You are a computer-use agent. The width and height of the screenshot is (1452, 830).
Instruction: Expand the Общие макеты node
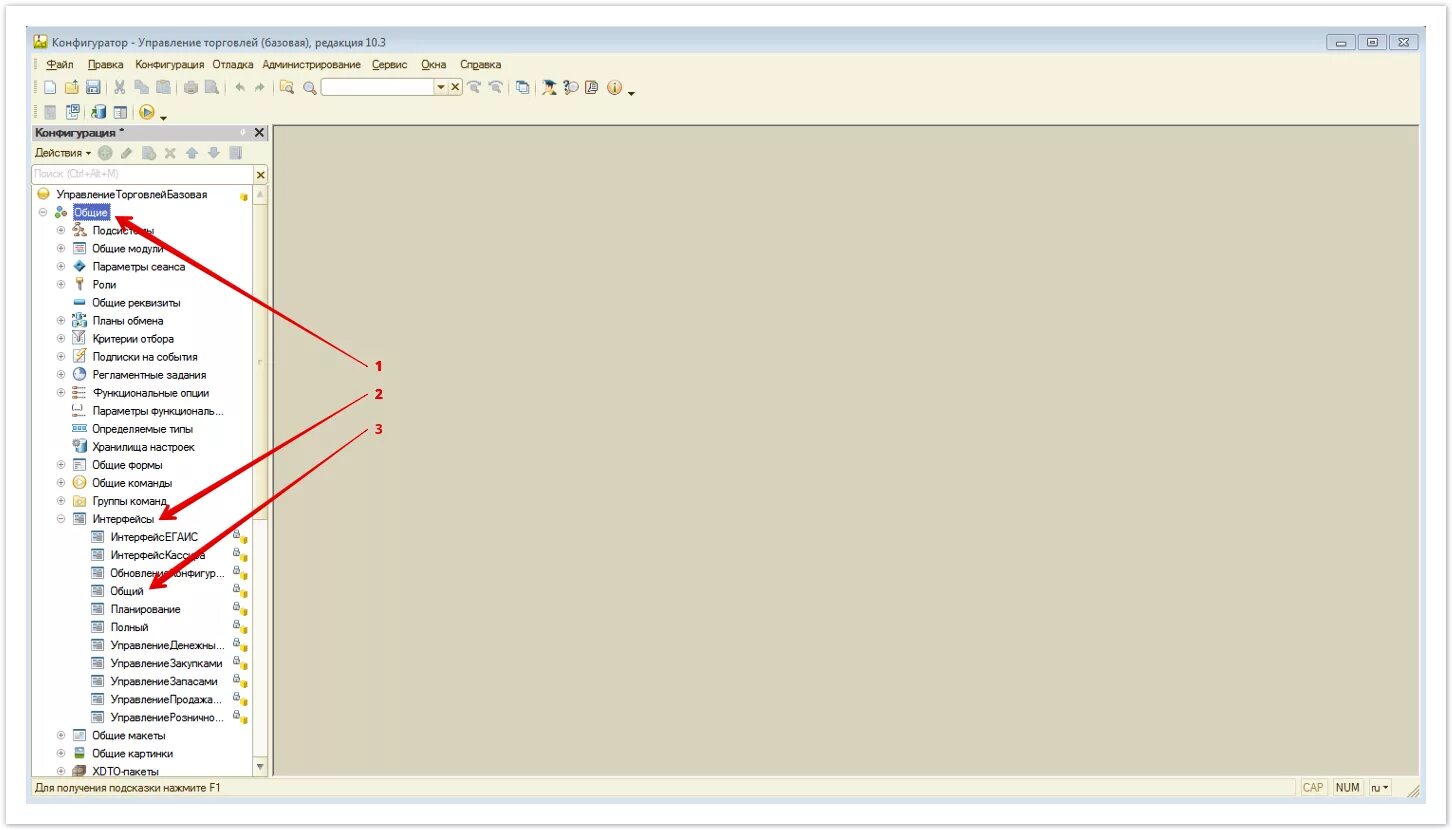click(x=61, y=735)
